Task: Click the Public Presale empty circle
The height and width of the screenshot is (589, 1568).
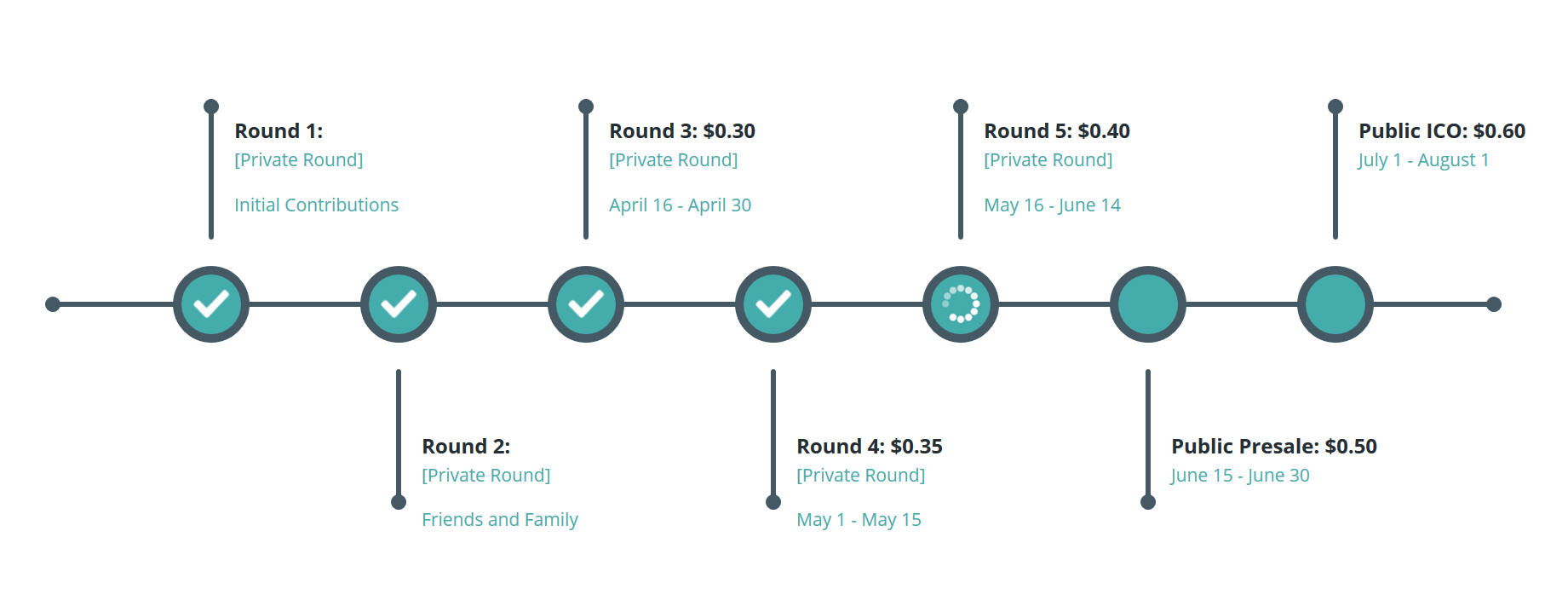Action: click(x=1148, y=304)
